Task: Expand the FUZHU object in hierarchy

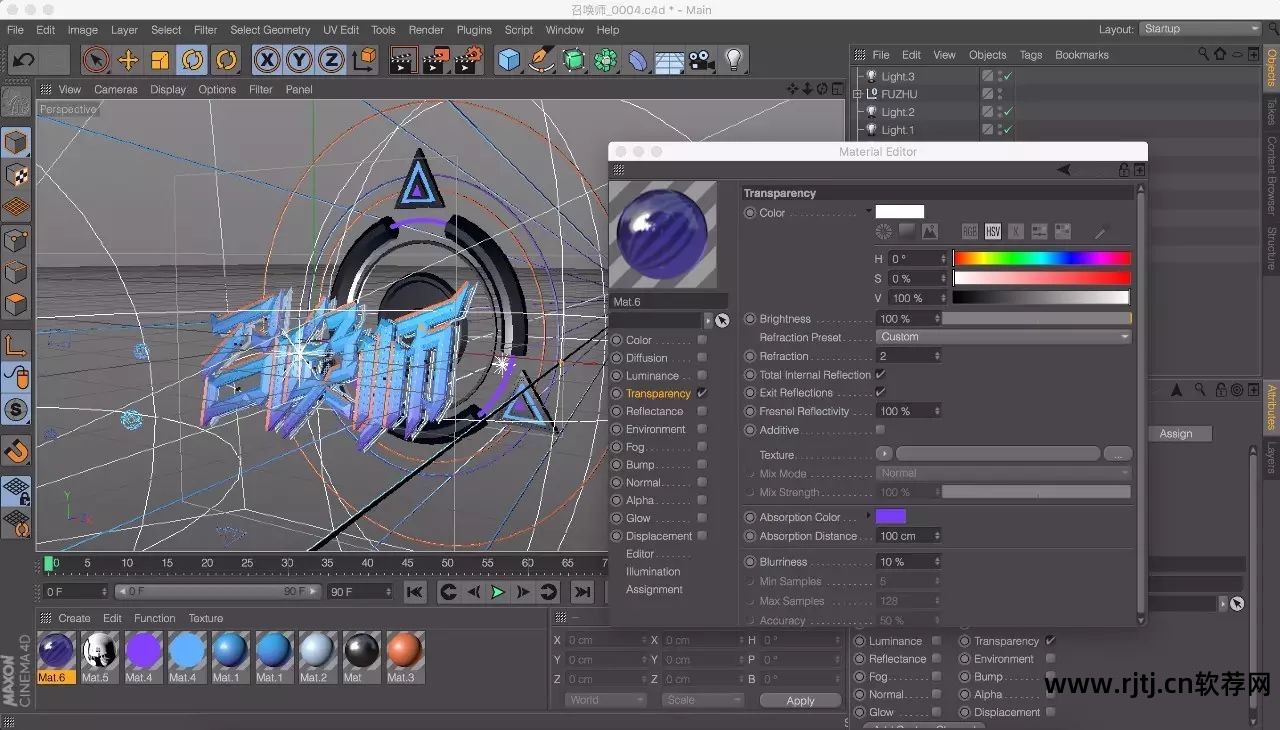Action: point(857,94)
